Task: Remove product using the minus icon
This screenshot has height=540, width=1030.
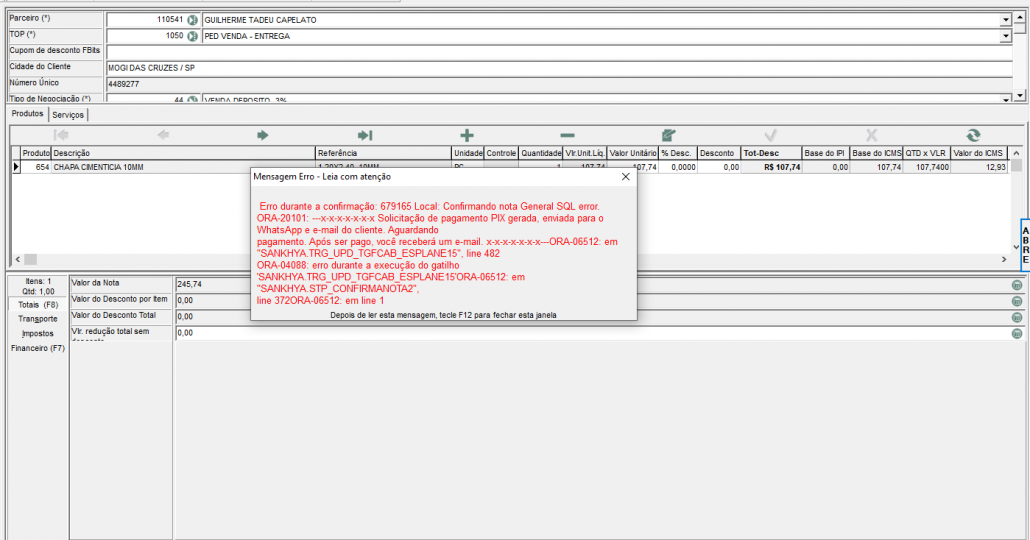Action: (567, 135)
